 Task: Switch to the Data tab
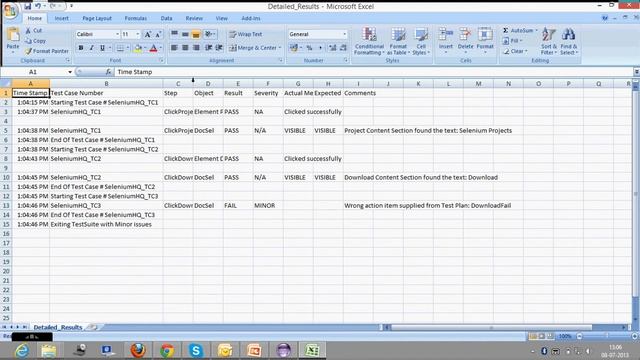coord(166,18)
